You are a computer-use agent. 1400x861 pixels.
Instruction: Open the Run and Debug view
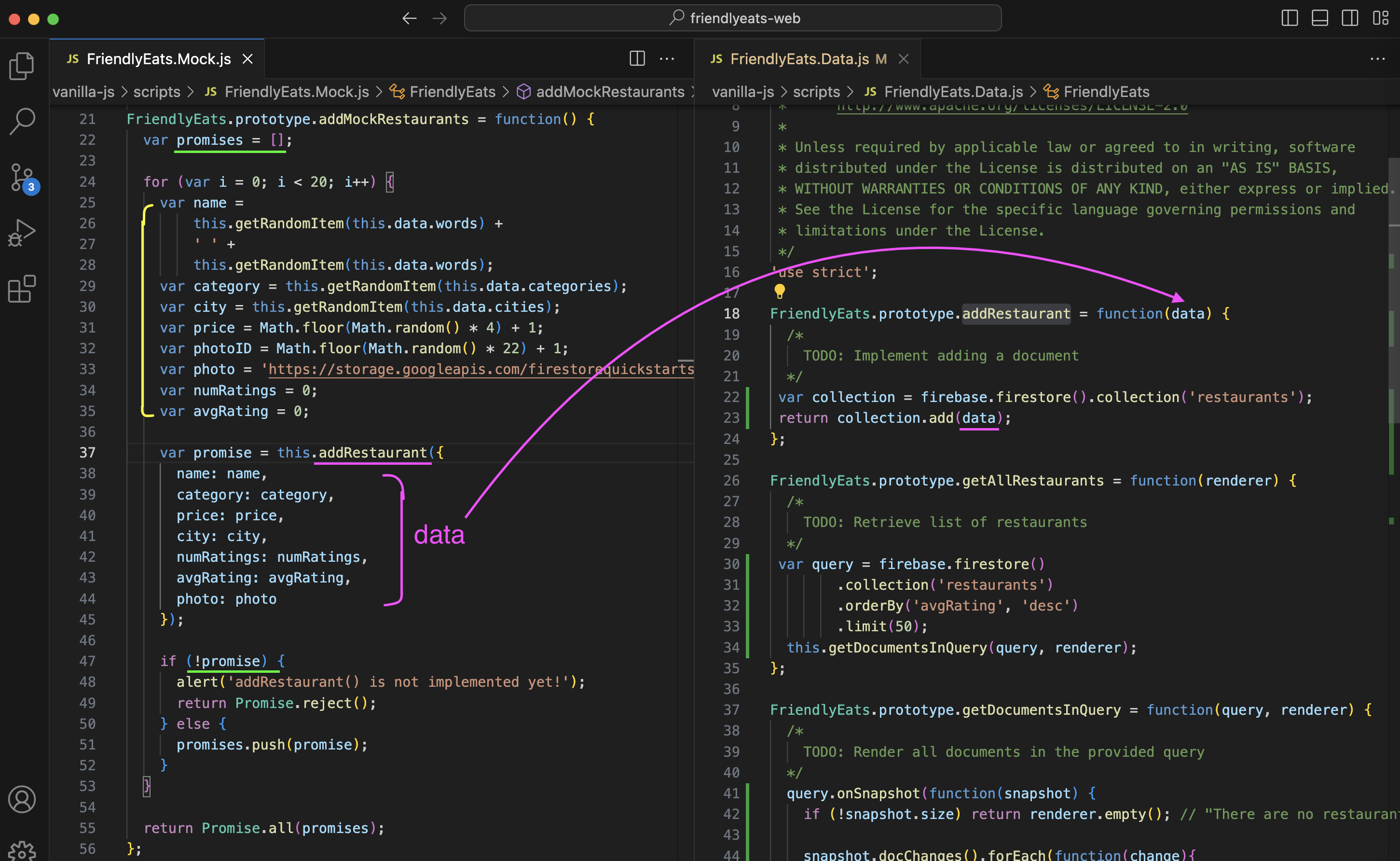[x=22, y=233]
